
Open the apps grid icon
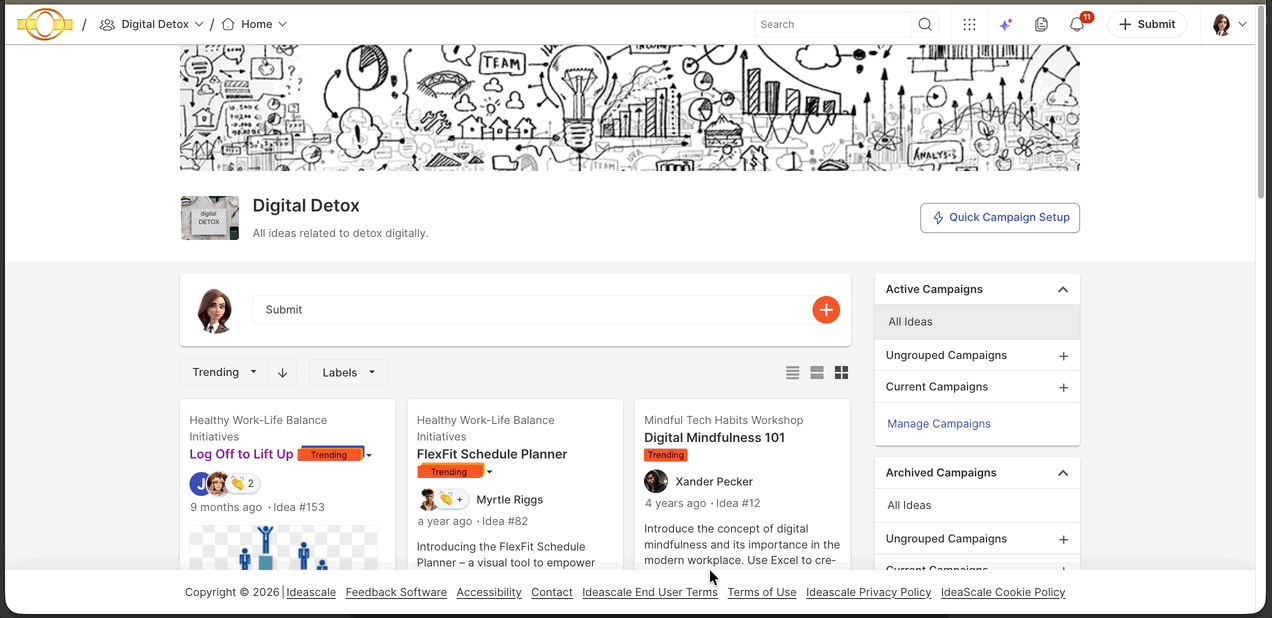pos(969,25)
